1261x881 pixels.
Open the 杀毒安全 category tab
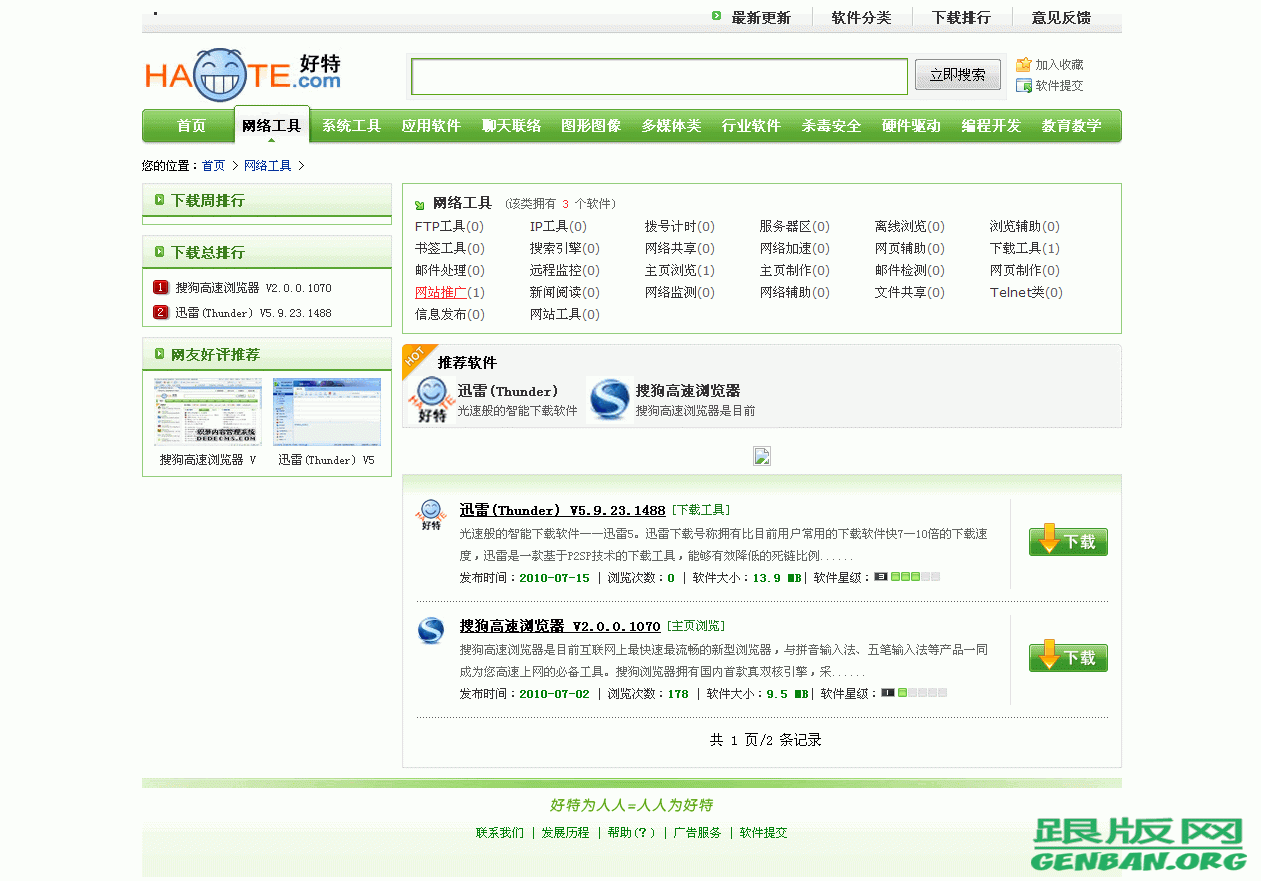tap(831, 125)
